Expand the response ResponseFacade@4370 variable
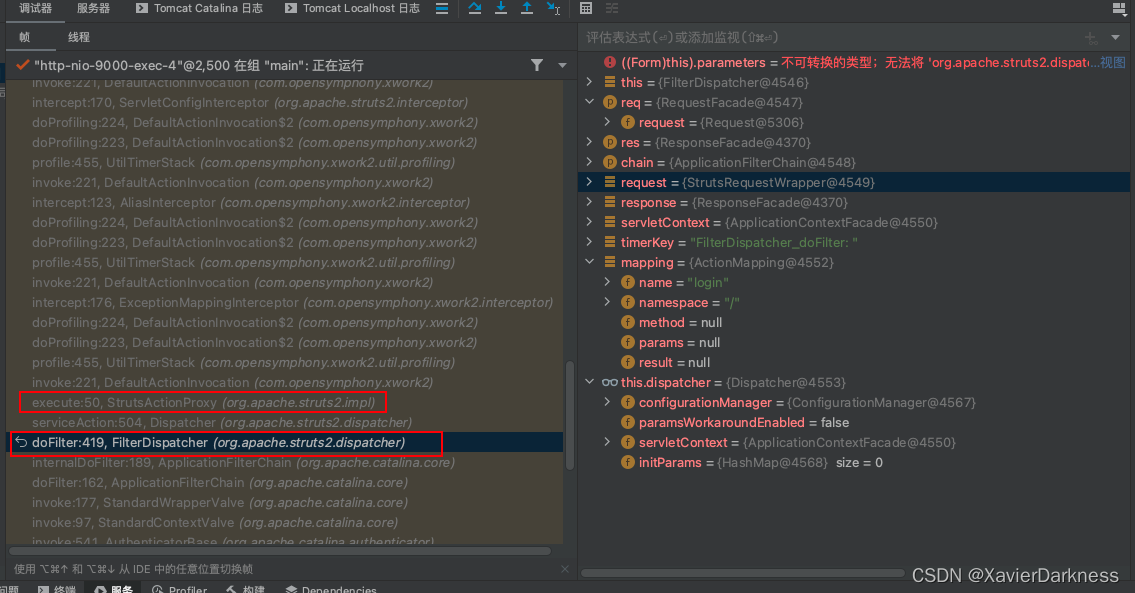The height and width of the screenshot is (593, 1135). point(589,203)
